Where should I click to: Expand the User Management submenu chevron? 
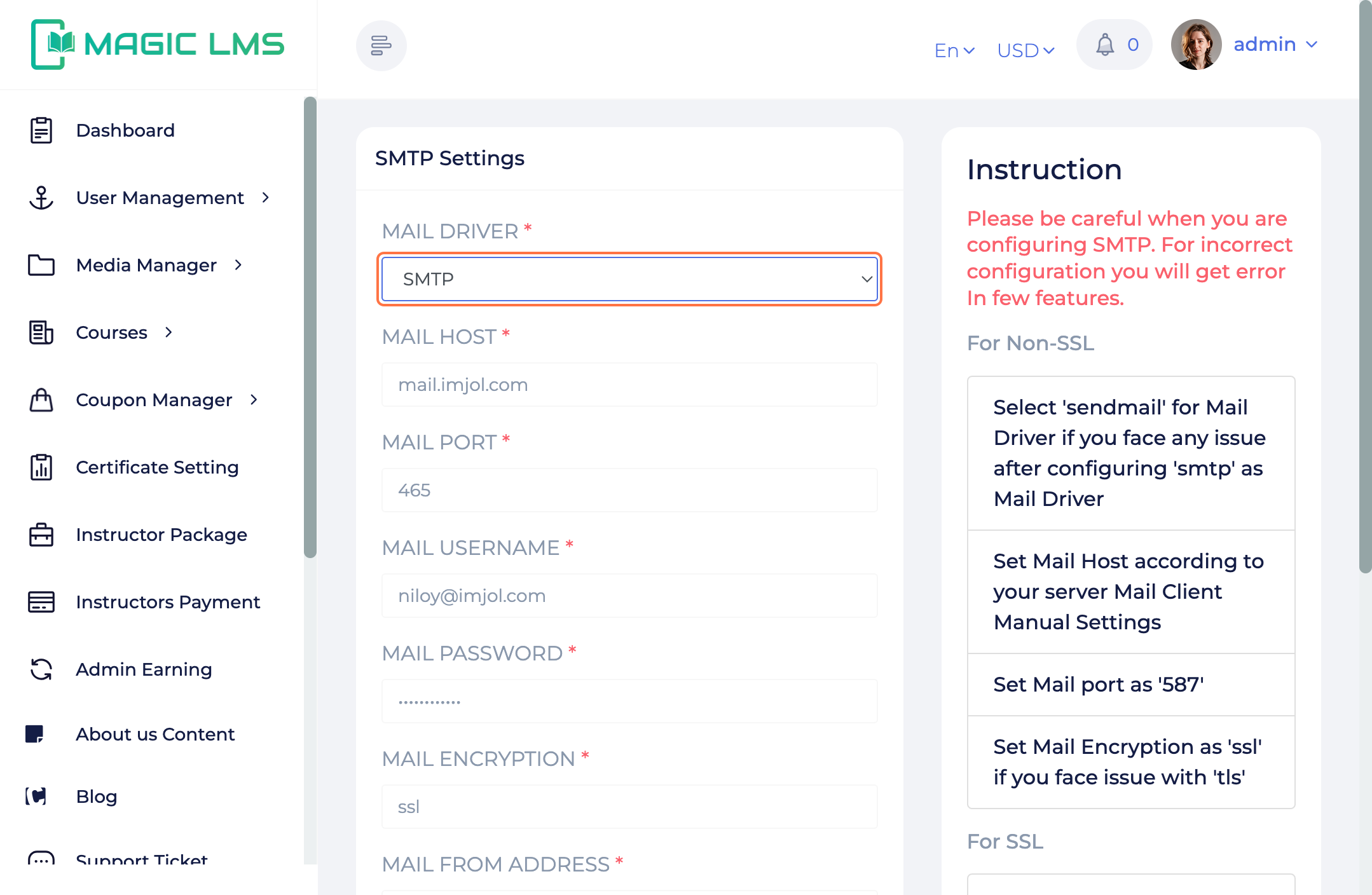point(266,198)
